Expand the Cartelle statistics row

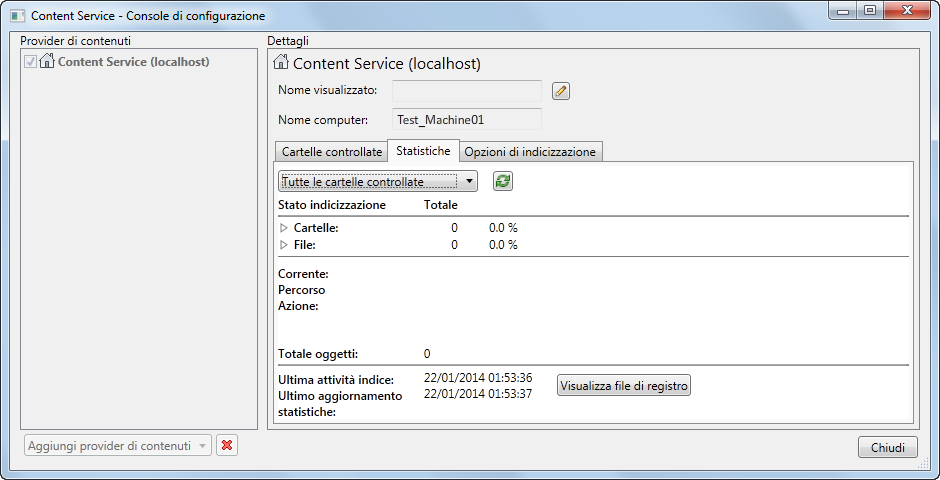(x=284, y=228)
